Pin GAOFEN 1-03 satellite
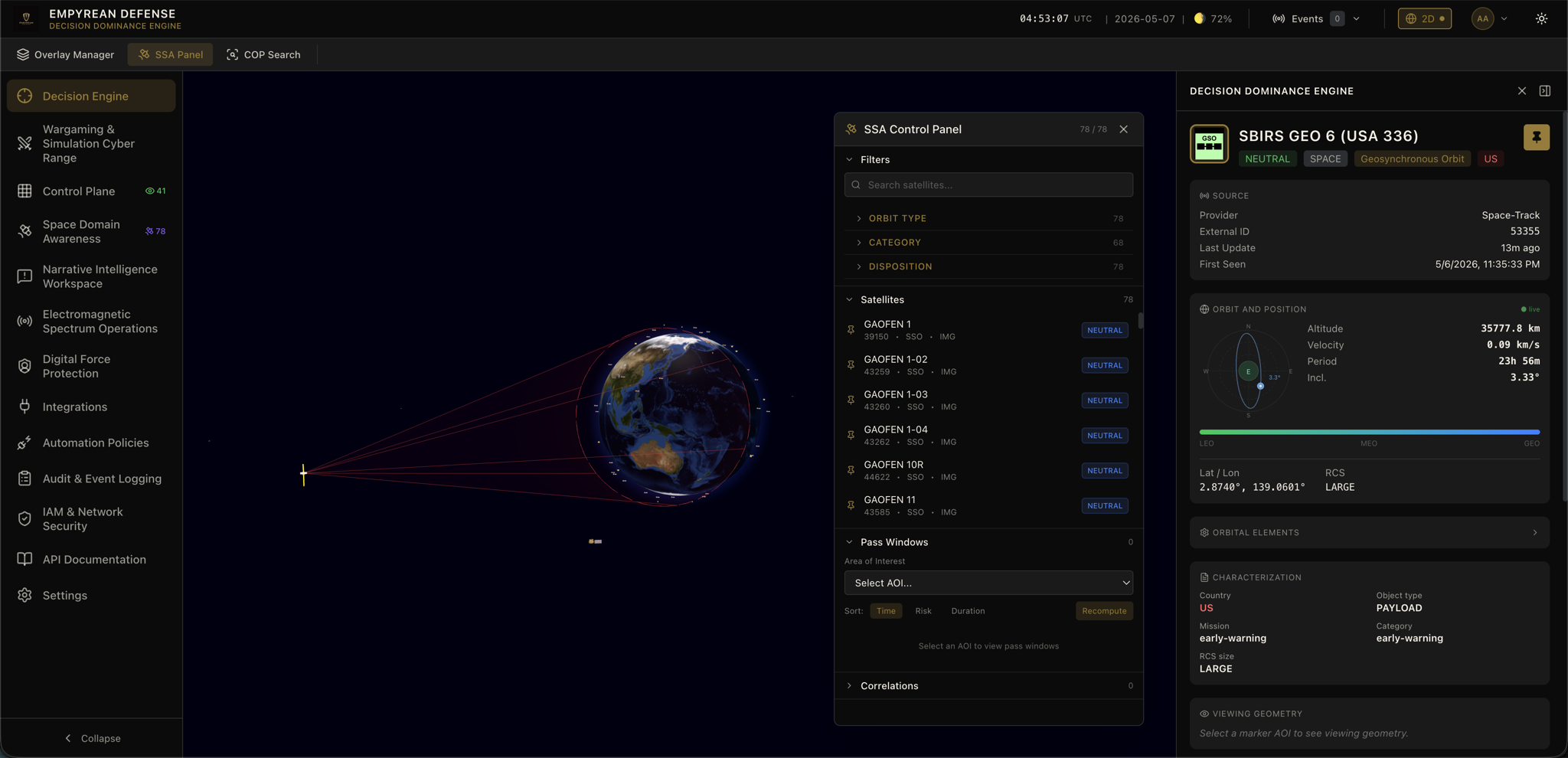The height and width of the screenshot is (758, 1568). click(x=851, y=400)
